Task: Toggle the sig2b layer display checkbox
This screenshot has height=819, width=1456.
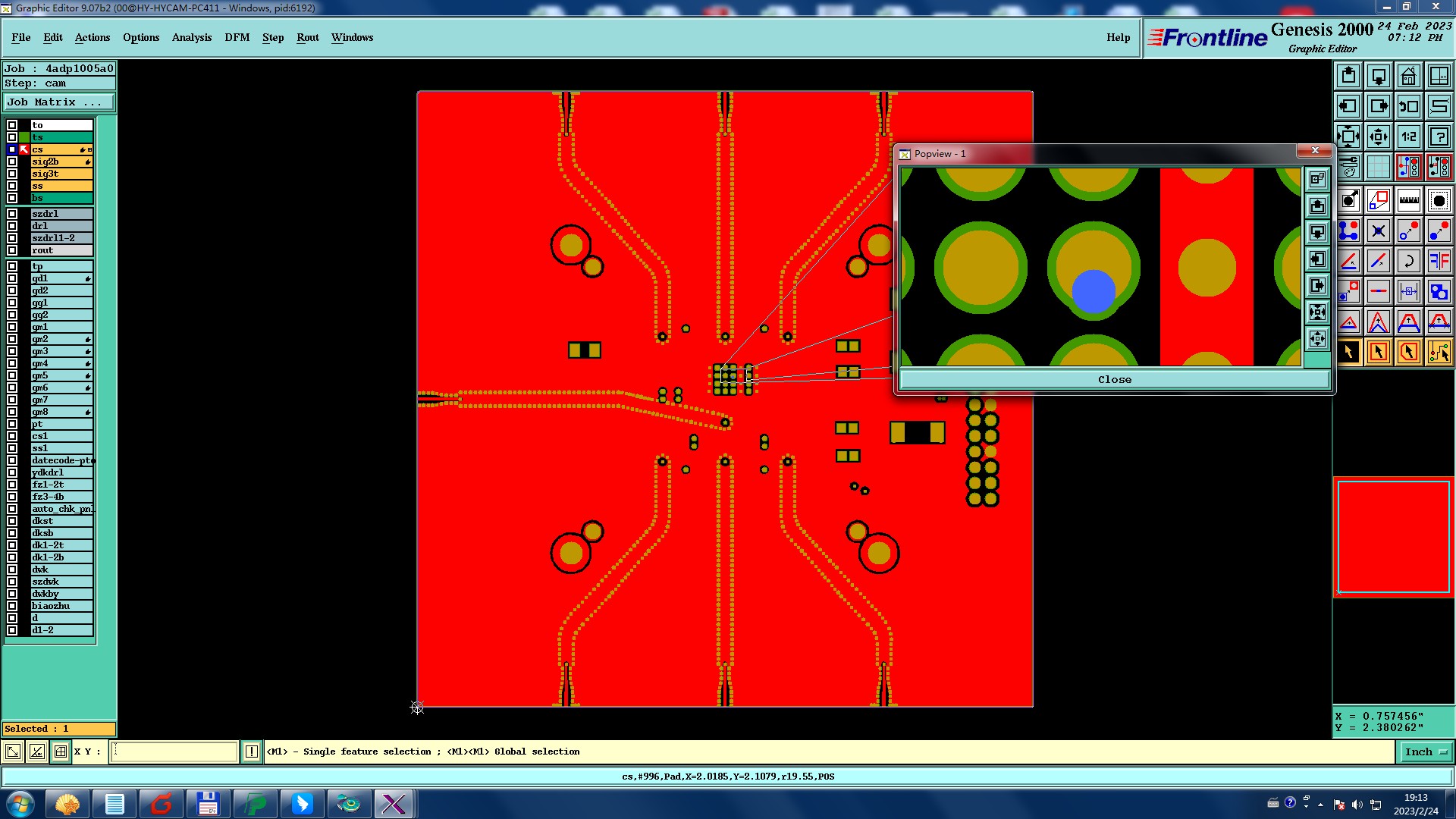Action: 12,162
